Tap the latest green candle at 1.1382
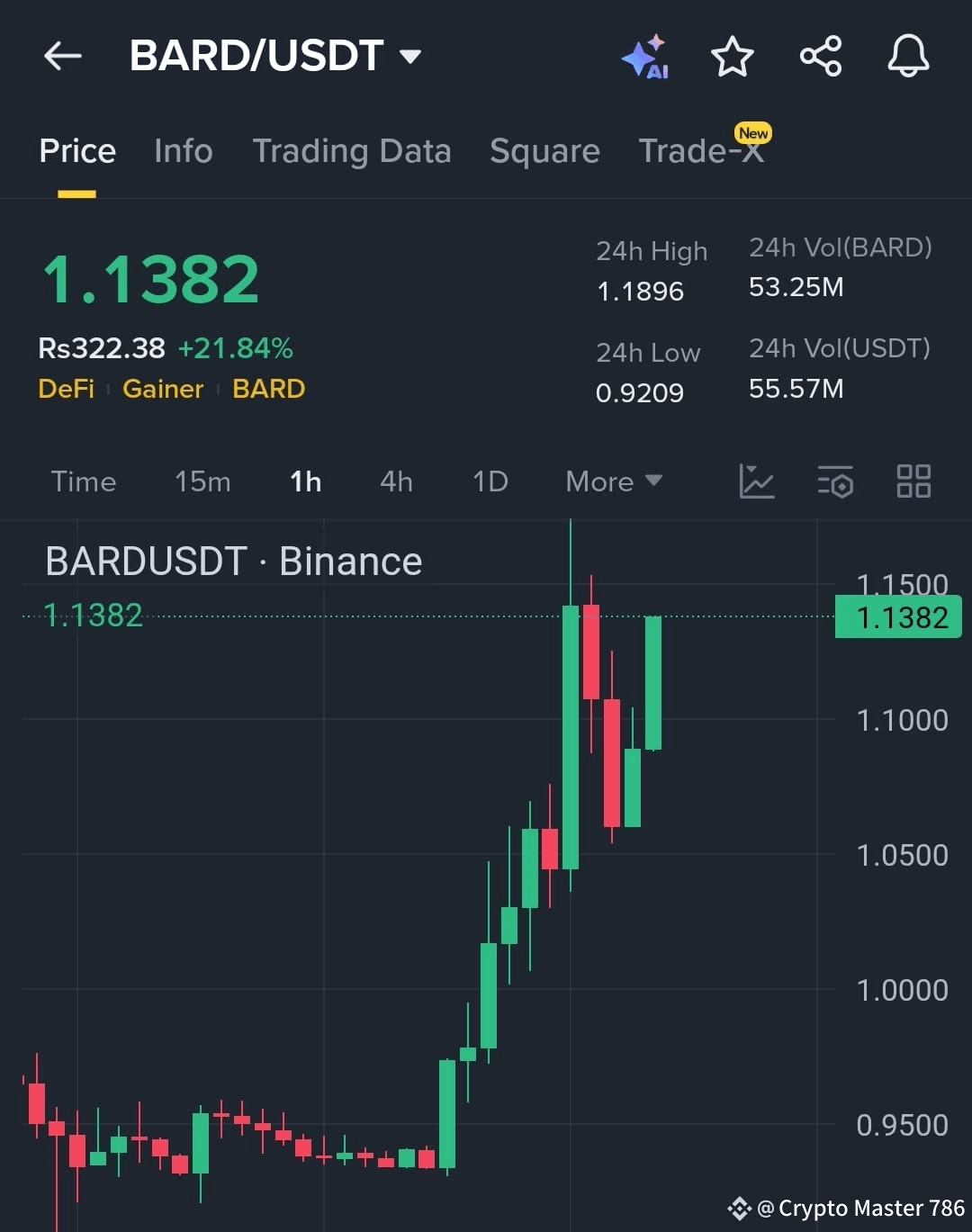972x1232 pixels. [653, 683]
